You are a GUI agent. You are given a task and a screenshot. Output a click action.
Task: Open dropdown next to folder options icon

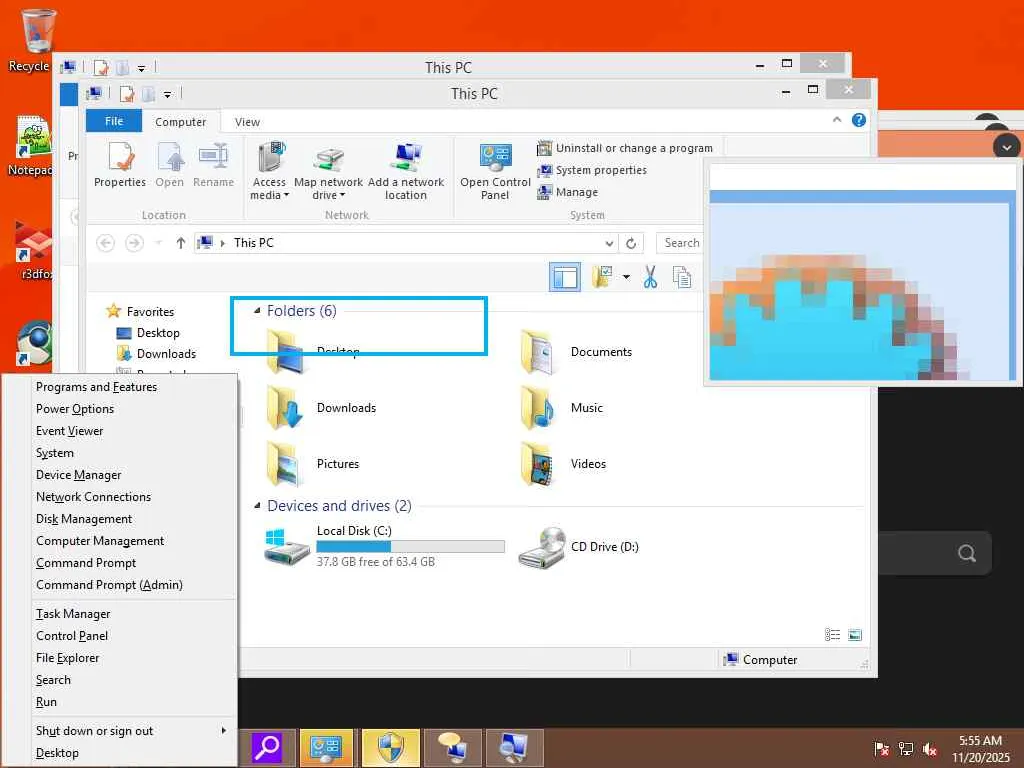pyautogui.click(x=626, y=278)
